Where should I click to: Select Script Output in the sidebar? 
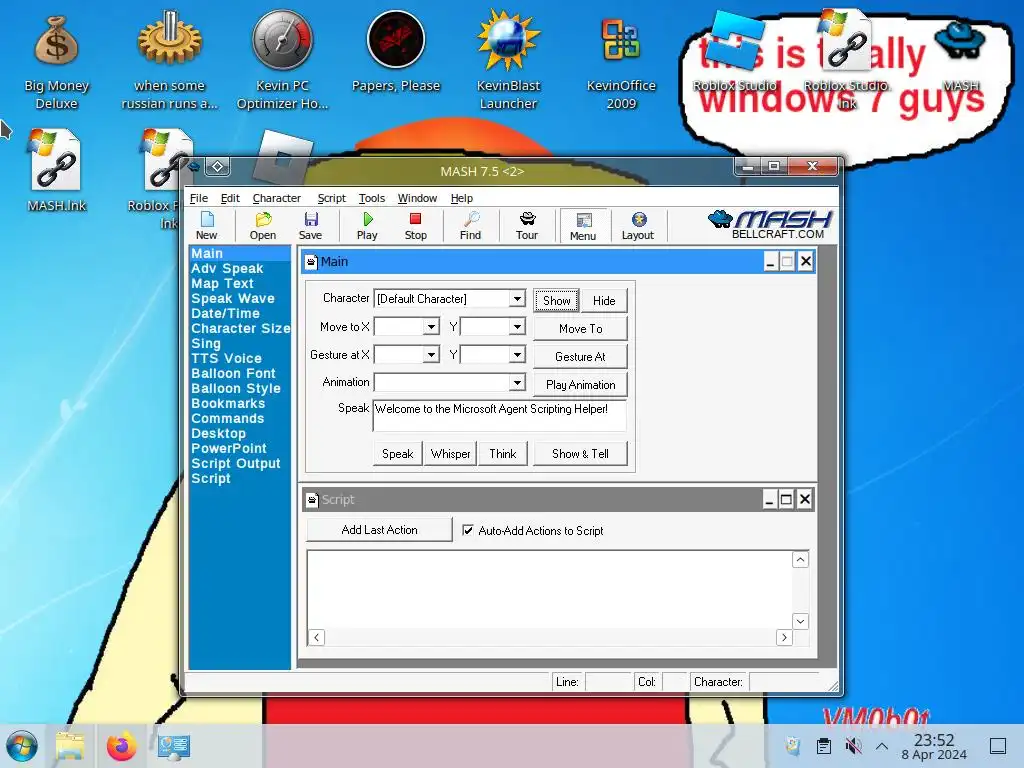coord(235,464)
